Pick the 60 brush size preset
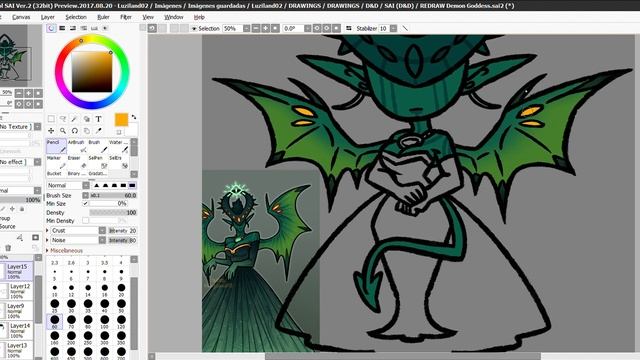 tap(55, 322)
